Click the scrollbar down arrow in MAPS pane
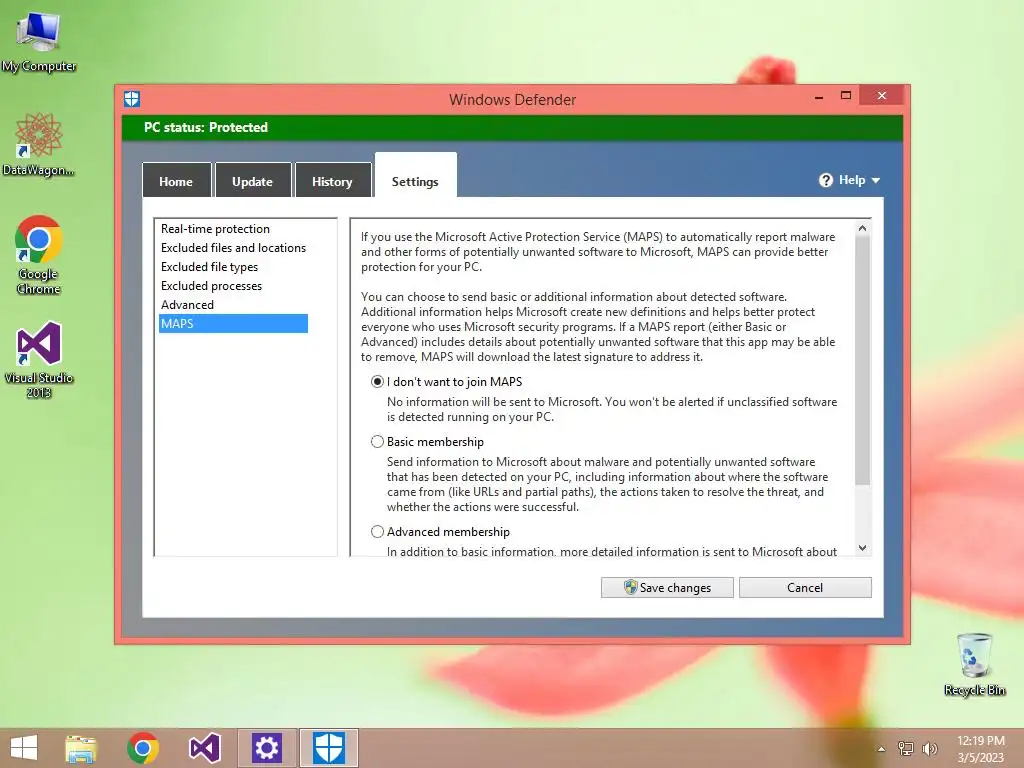 [x=862, y=547]
